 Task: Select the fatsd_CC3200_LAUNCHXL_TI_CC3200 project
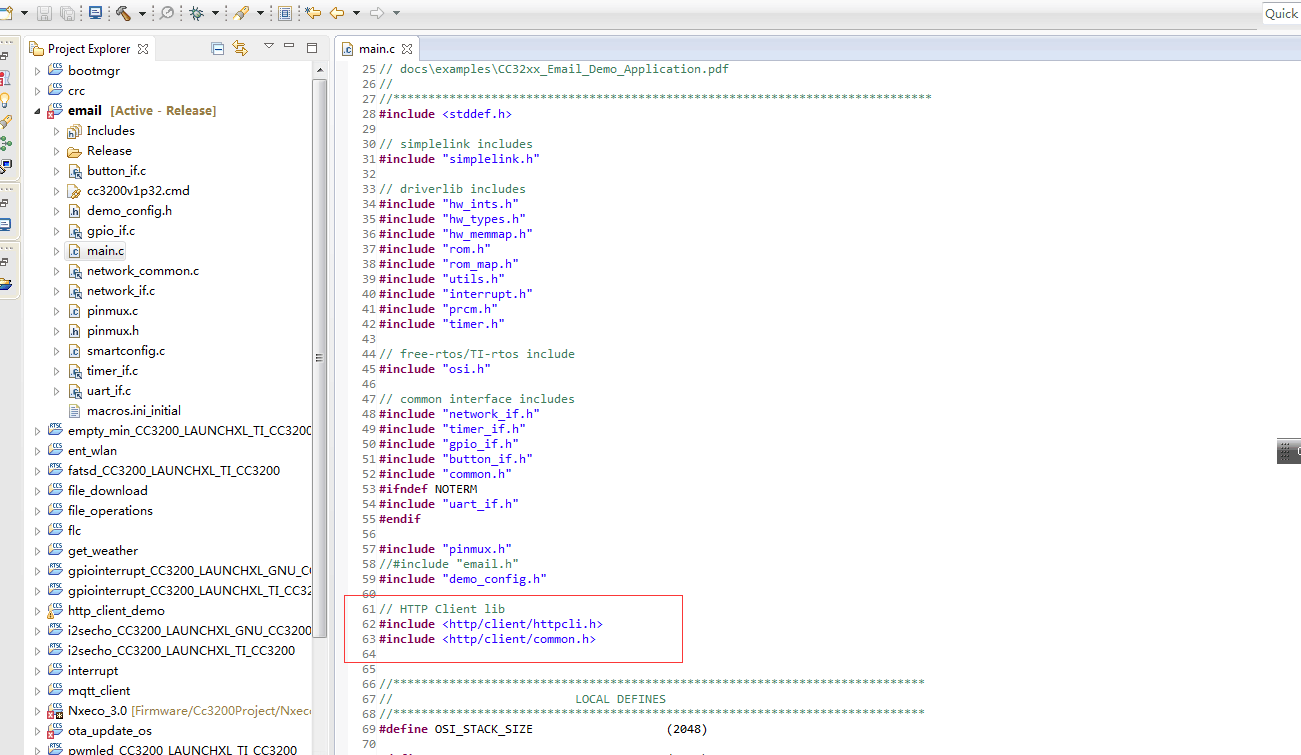[174, 471]
